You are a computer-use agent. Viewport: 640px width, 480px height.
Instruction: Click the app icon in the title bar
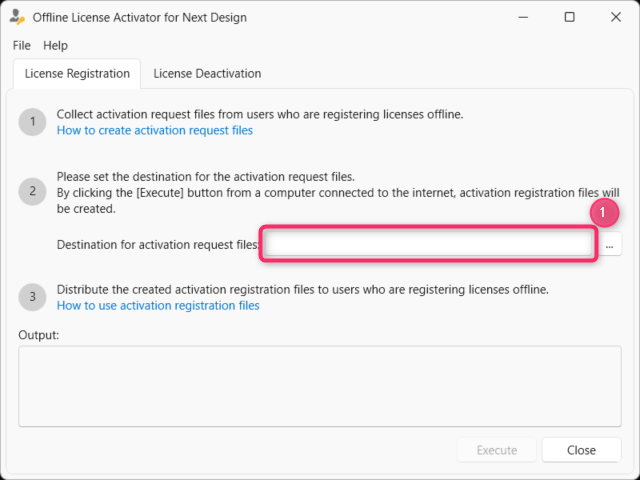point(17,18)
